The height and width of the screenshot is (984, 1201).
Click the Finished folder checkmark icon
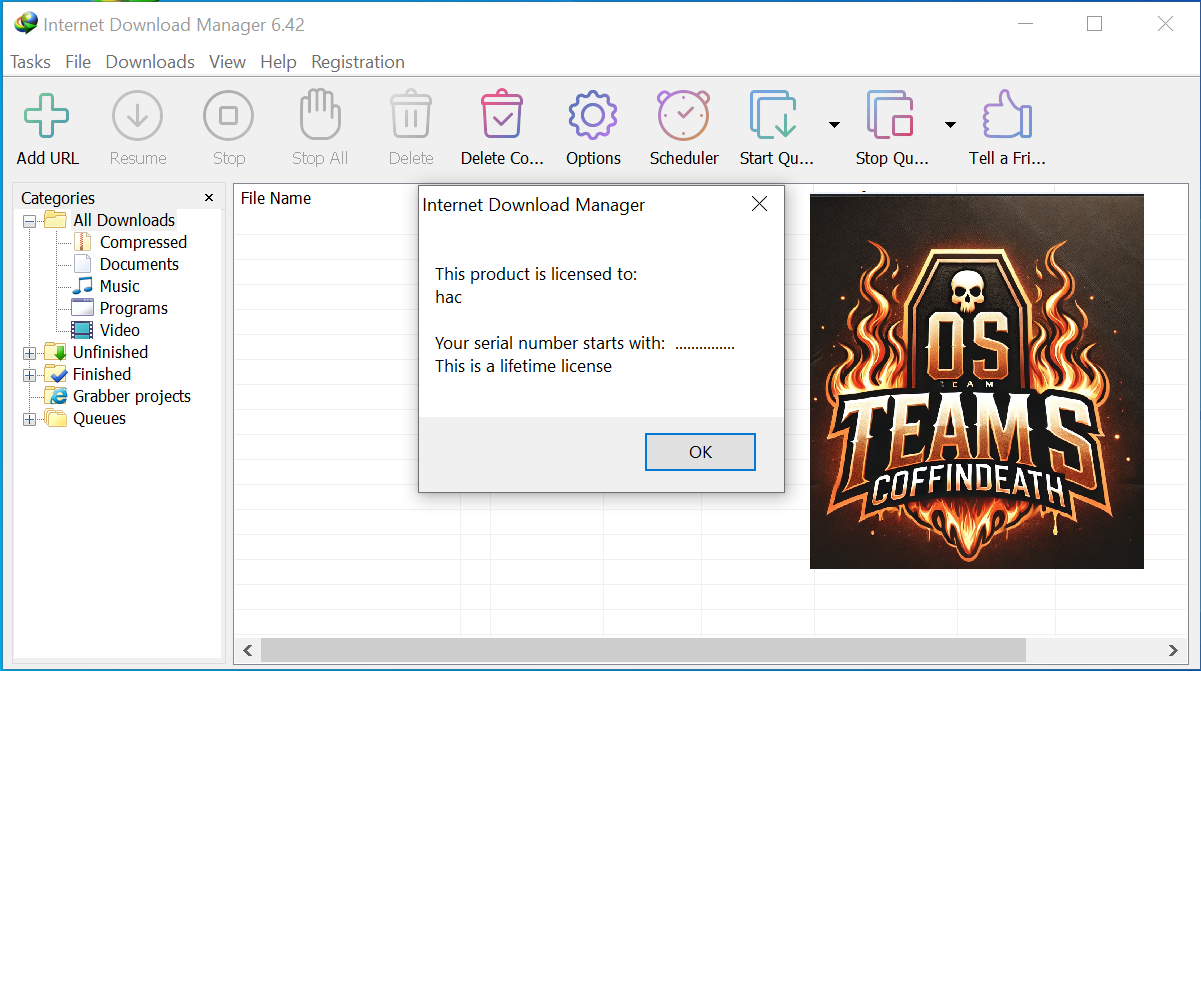point(56,374)
